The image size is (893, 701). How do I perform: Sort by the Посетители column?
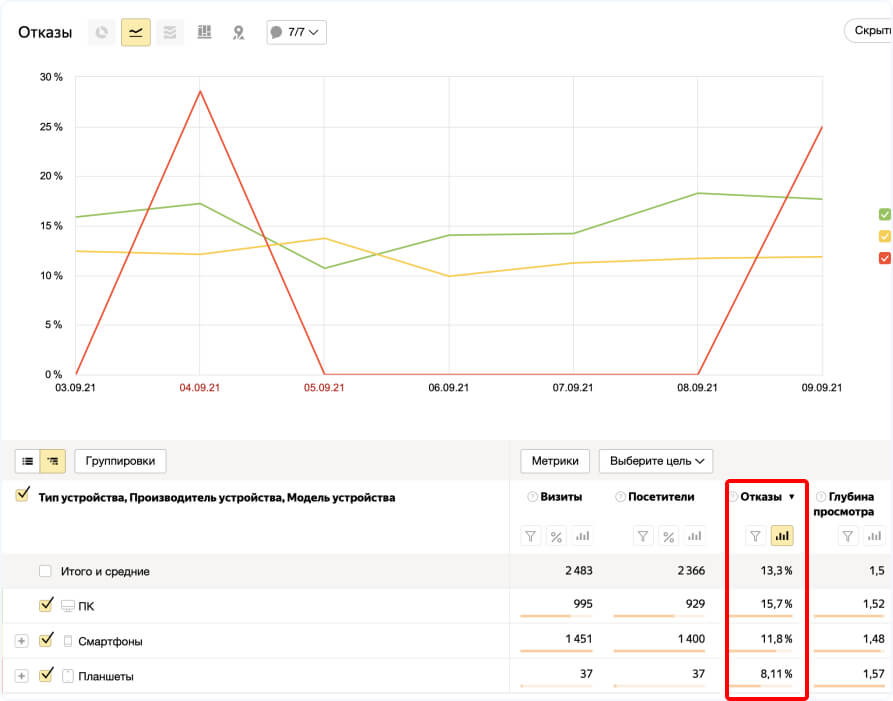(661, 497)
